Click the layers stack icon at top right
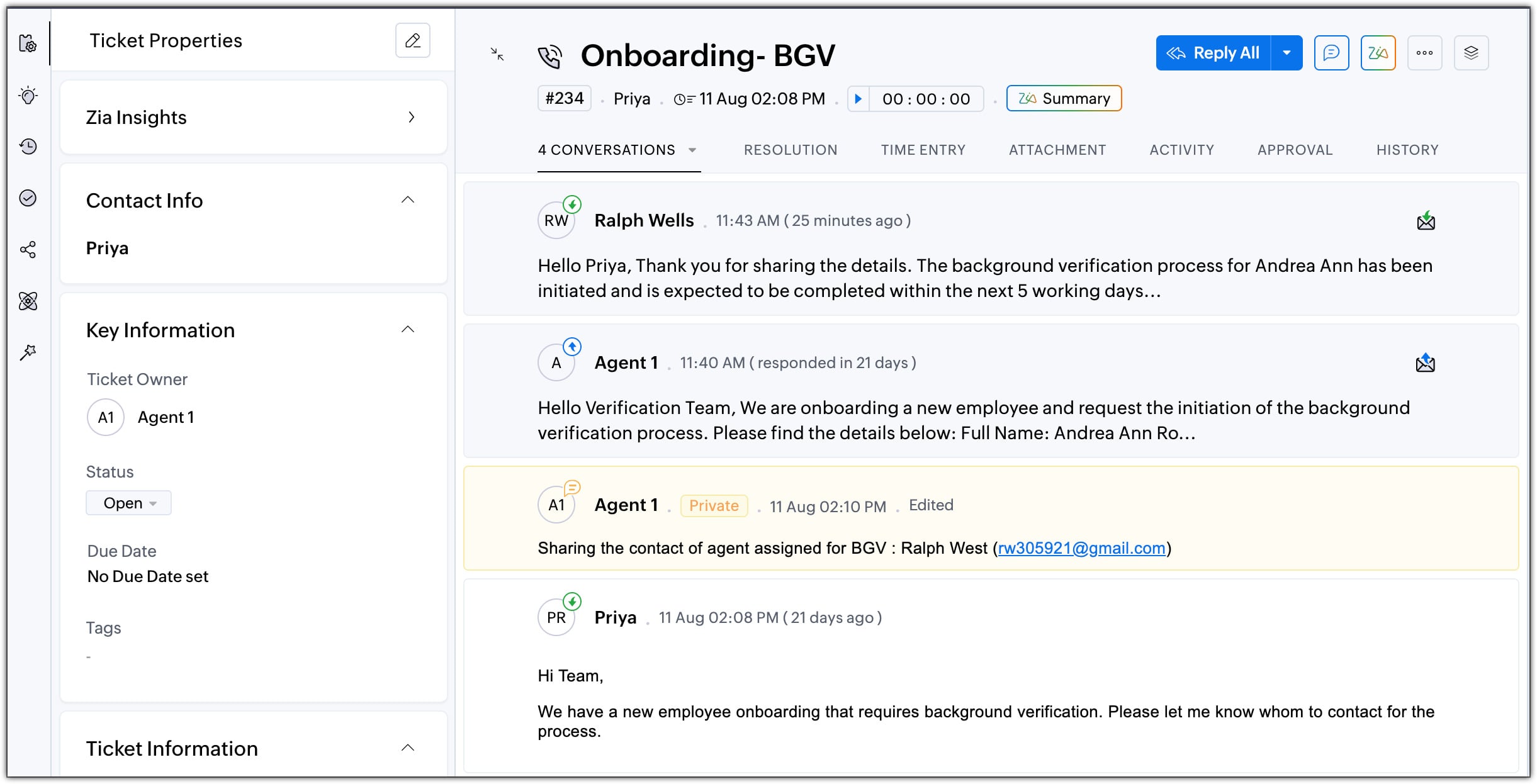1537x784 pixels. pos(1471,53)
